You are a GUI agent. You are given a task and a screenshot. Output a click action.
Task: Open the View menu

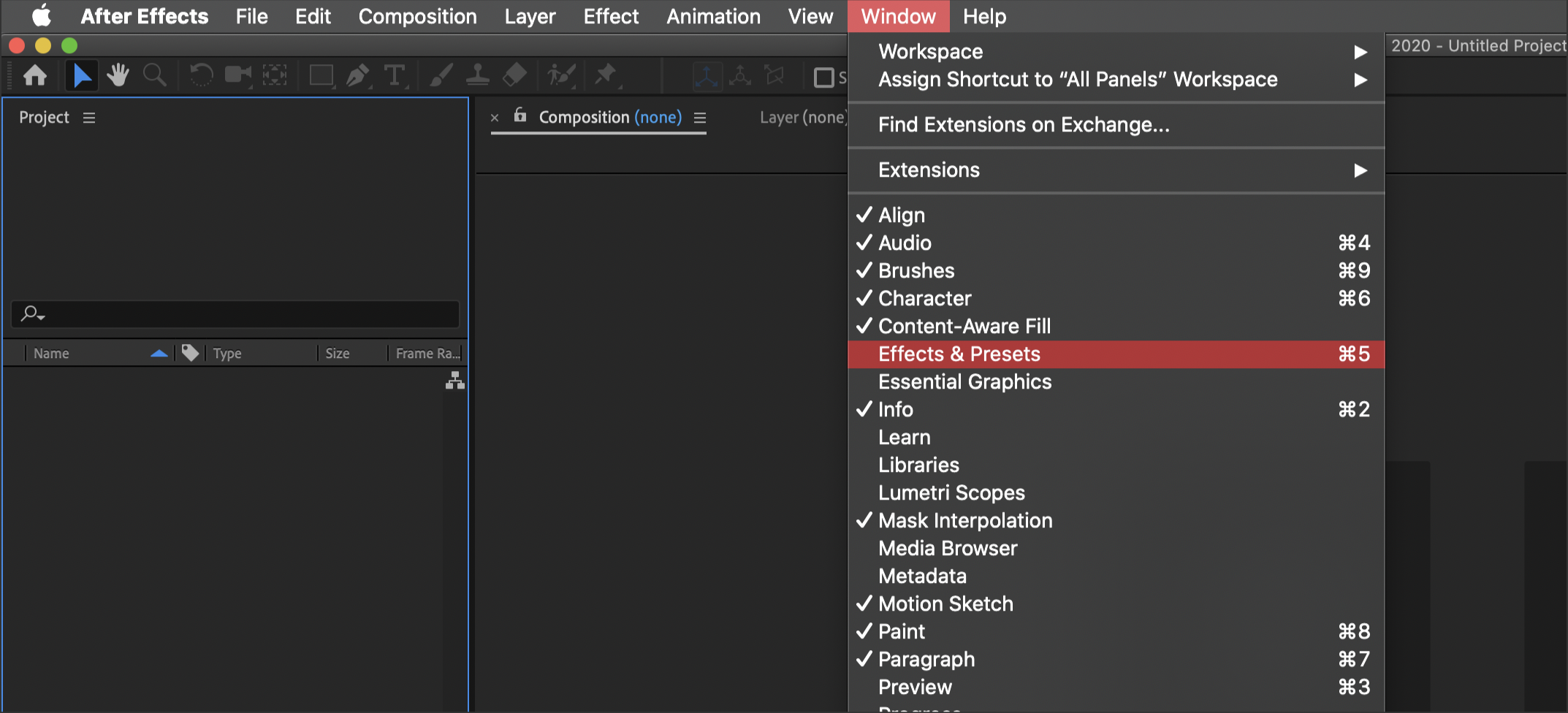tap(810, 16)
